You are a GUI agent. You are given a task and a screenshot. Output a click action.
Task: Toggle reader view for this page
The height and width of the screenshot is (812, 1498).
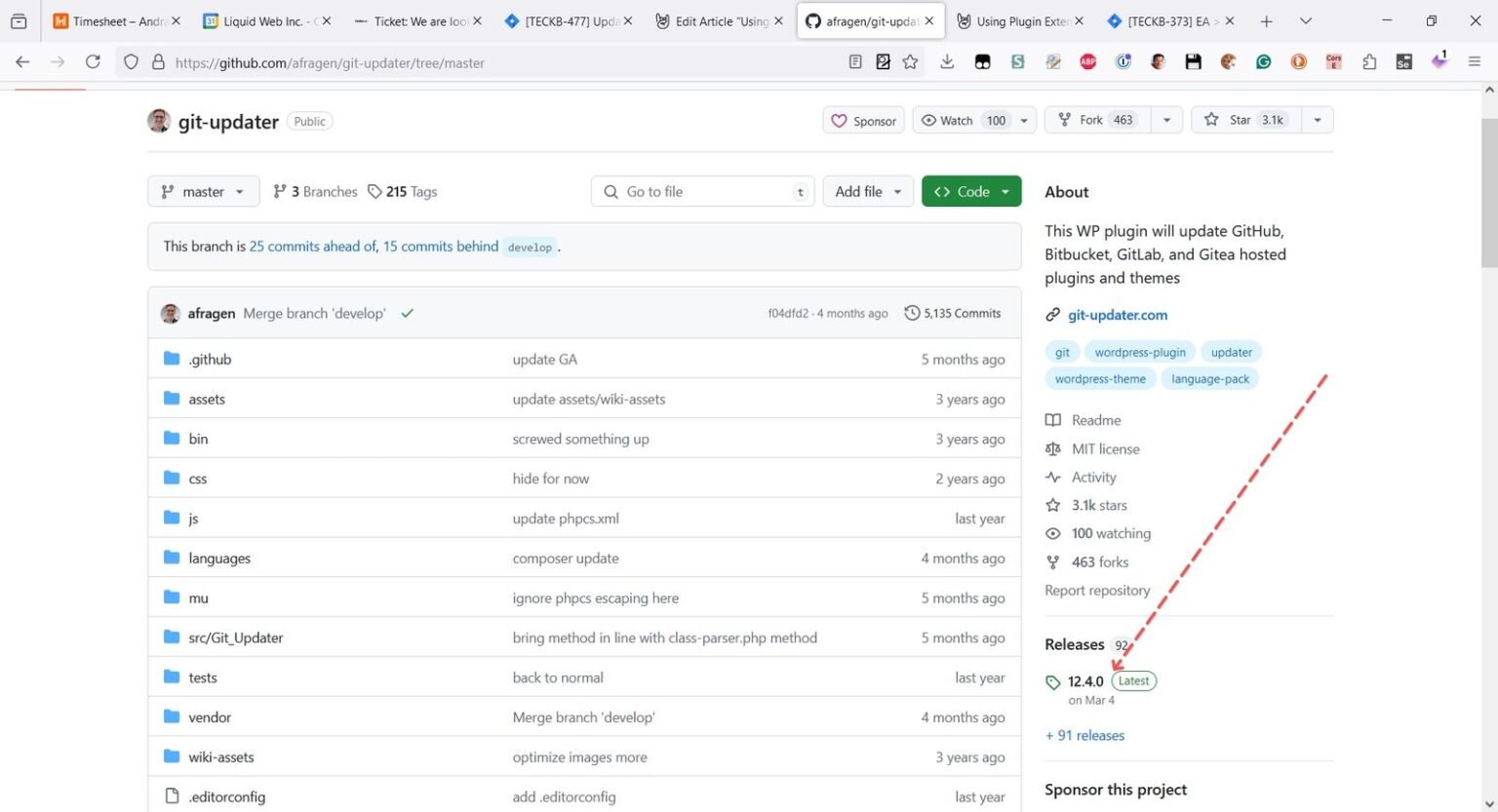[x=855, y=60]
